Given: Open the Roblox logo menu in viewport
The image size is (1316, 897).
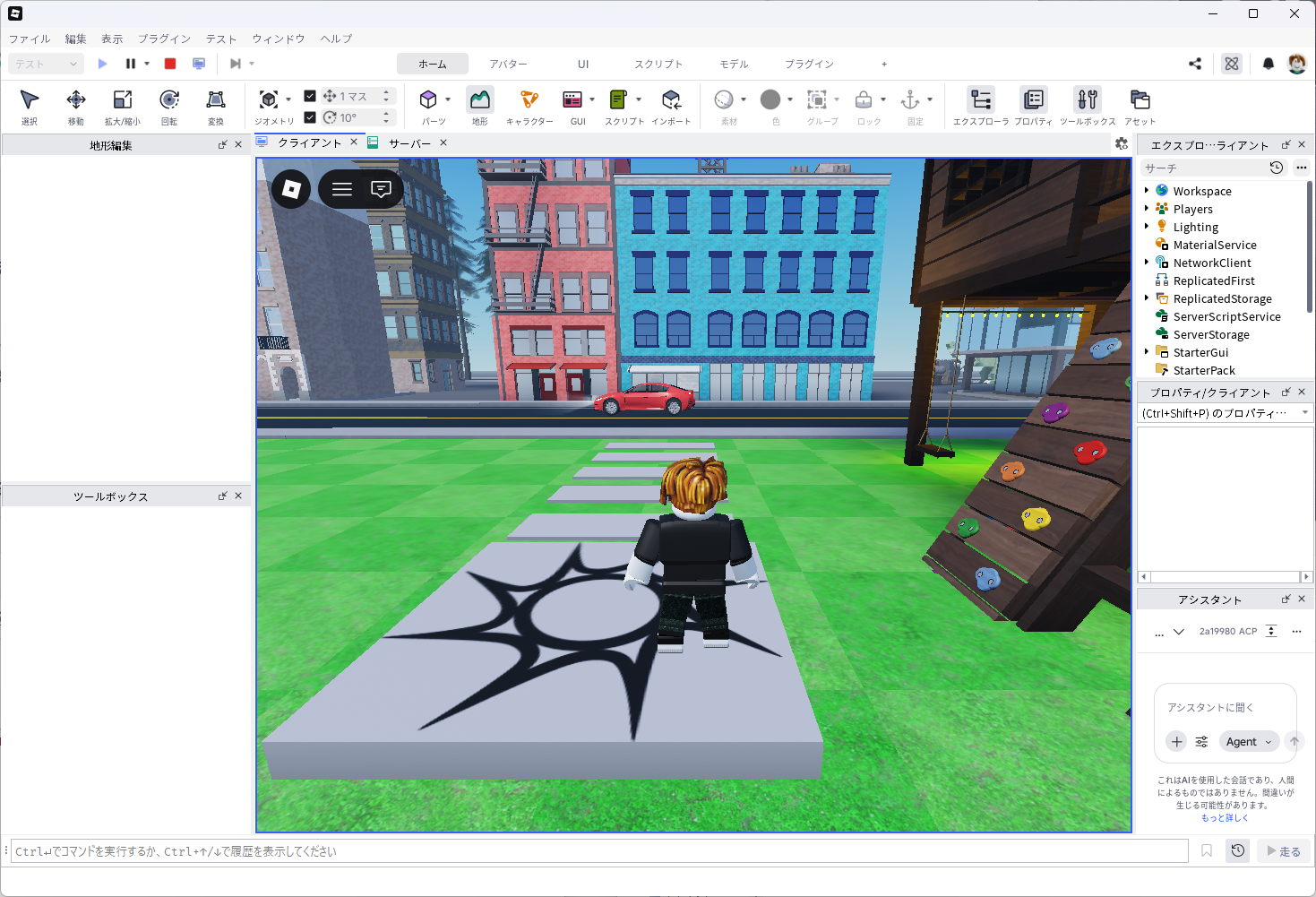Looking at the screenshot, I should tap(291, 189).
